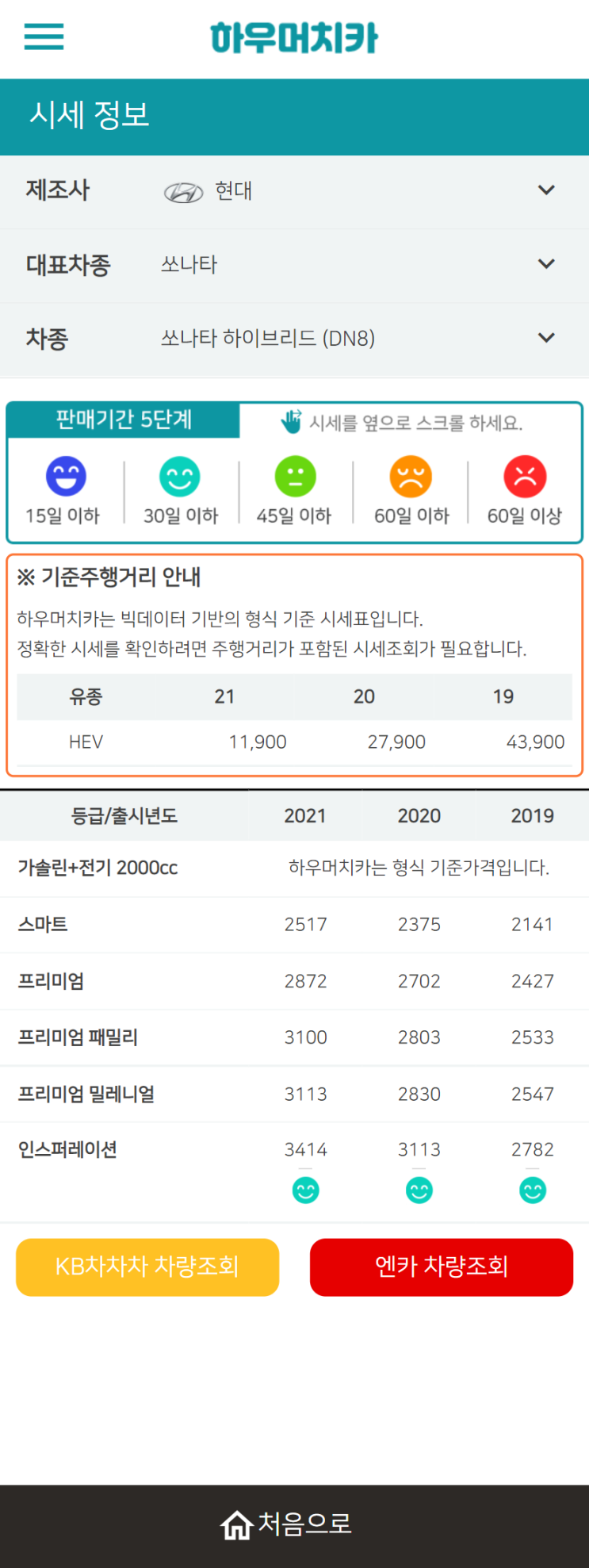Click the 2021 column header
The width and height of the screenshot is (589, 1568).
click(305, 815)
